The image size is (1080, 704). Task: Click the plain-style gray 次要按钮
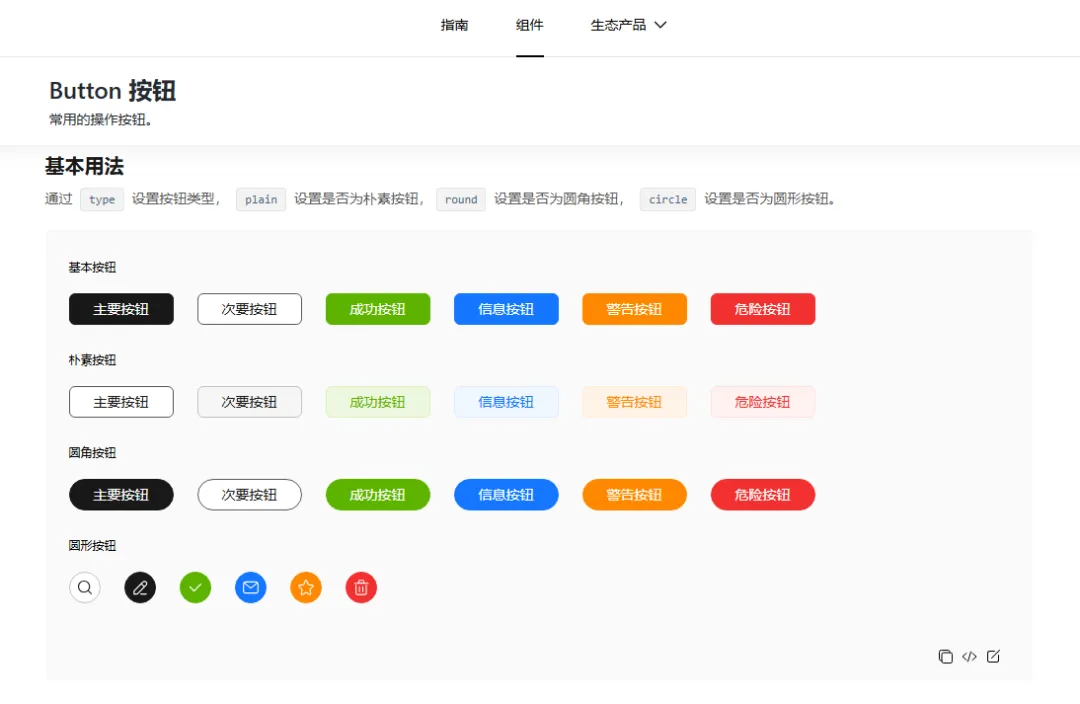pos(249,402)
